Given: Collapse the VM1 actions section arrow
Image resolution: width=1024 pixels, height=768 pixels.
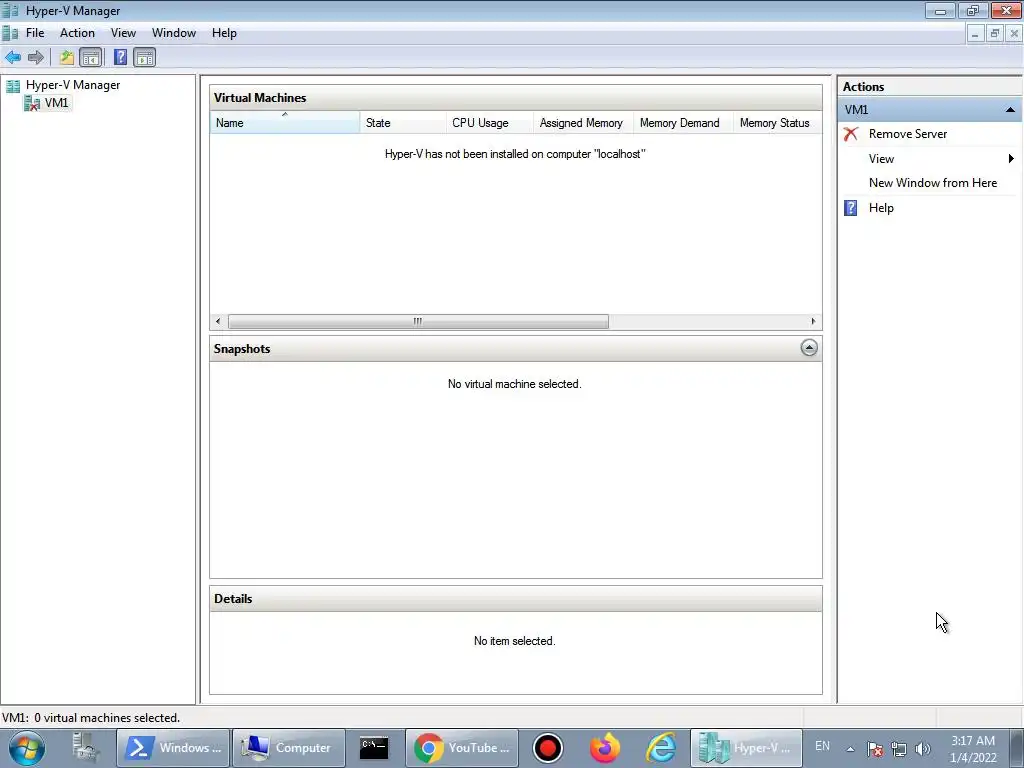Looking at the screenshot, I should pos(1010,110).
